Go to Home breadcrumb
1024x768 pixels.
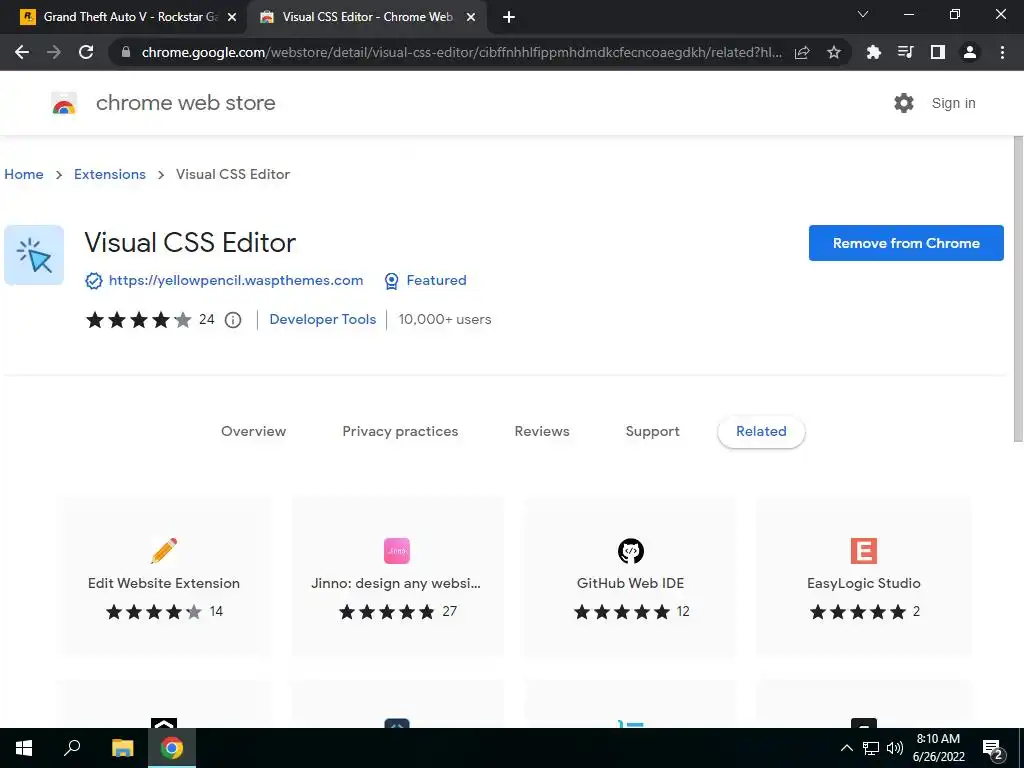coord(24,174)
